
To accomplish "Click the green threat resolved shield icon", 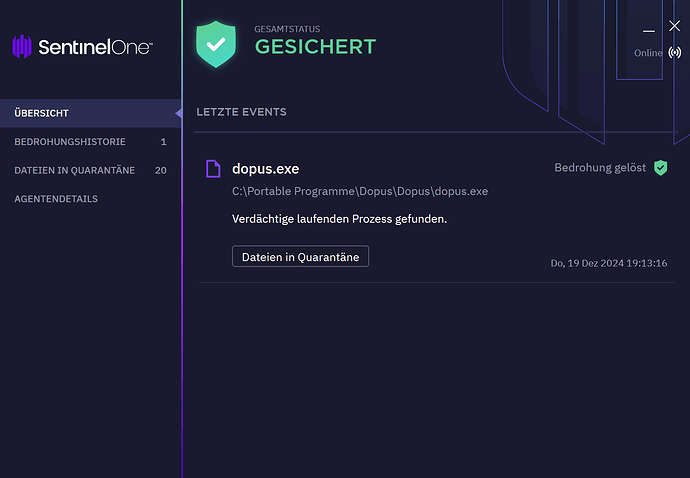I will pos(660,168).
